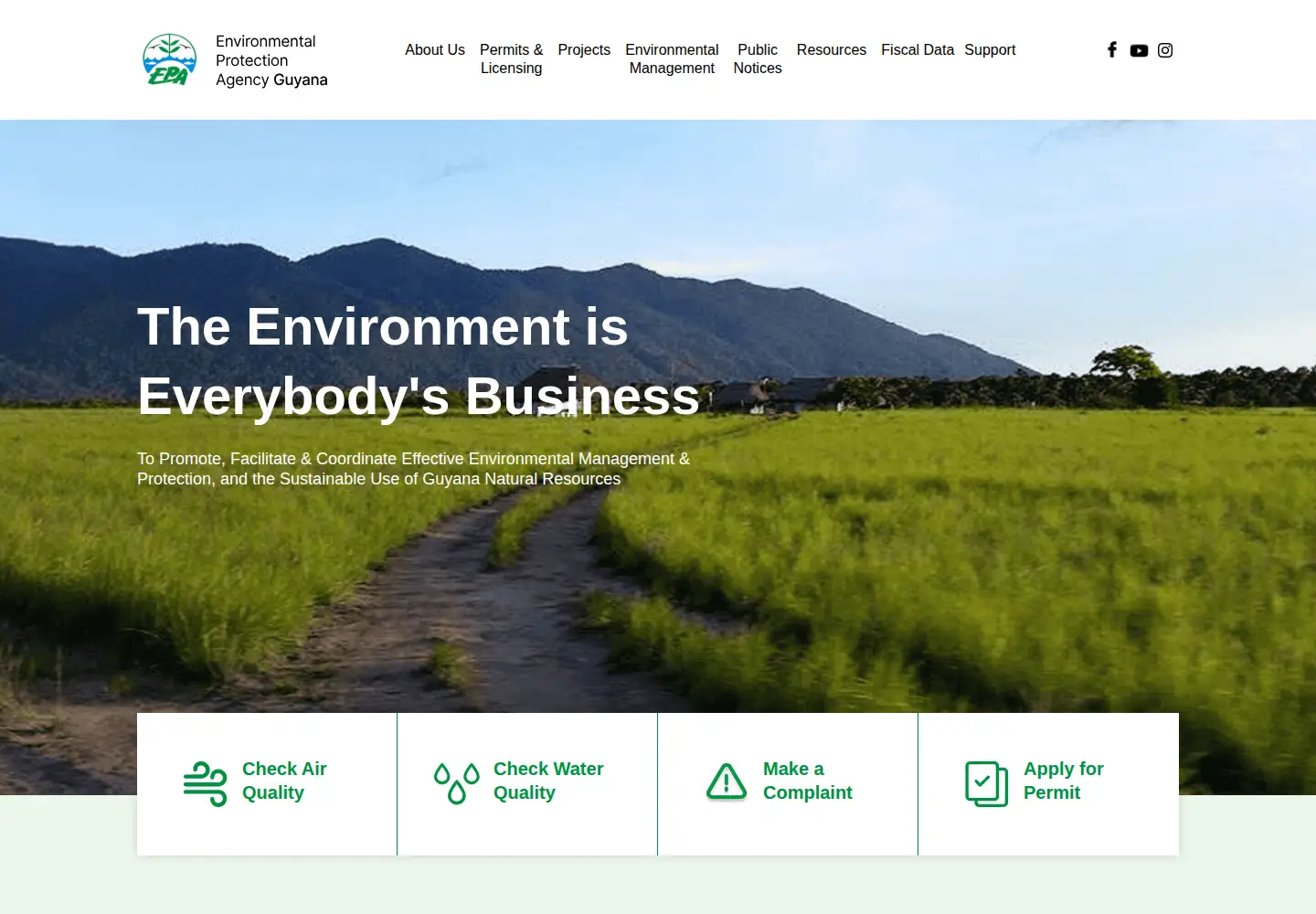1316x914 pixels.
Task: Open the EPA YouTube channel icon
Action: click(1139, 50)
